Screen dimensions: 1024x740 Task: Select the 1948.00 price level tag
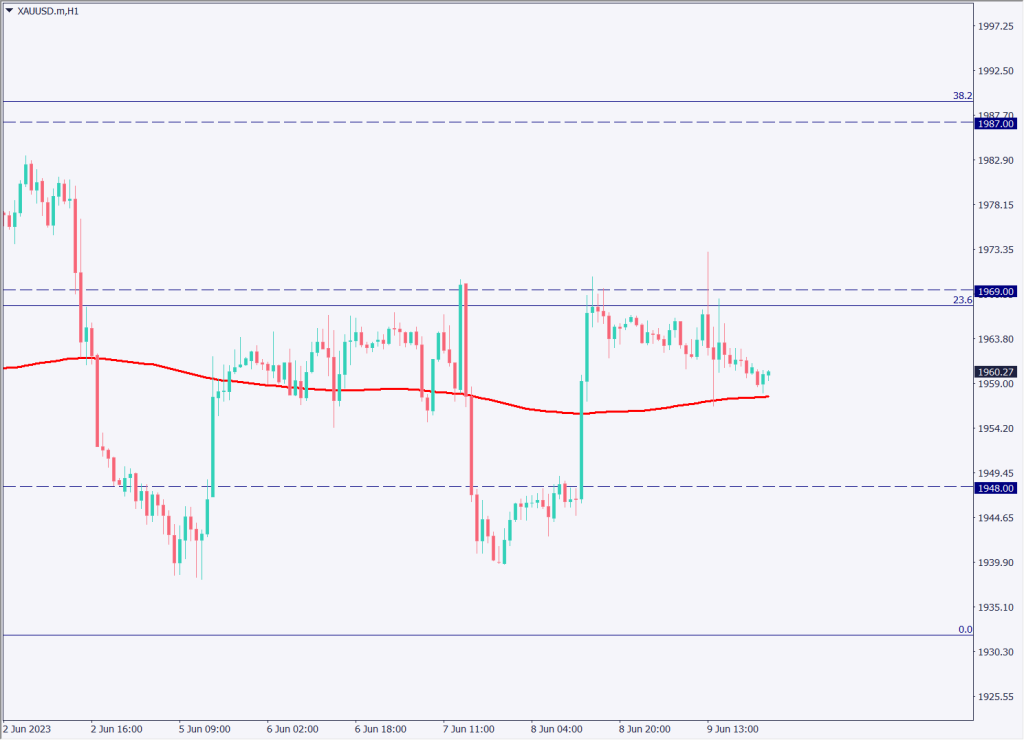point(997,488)
